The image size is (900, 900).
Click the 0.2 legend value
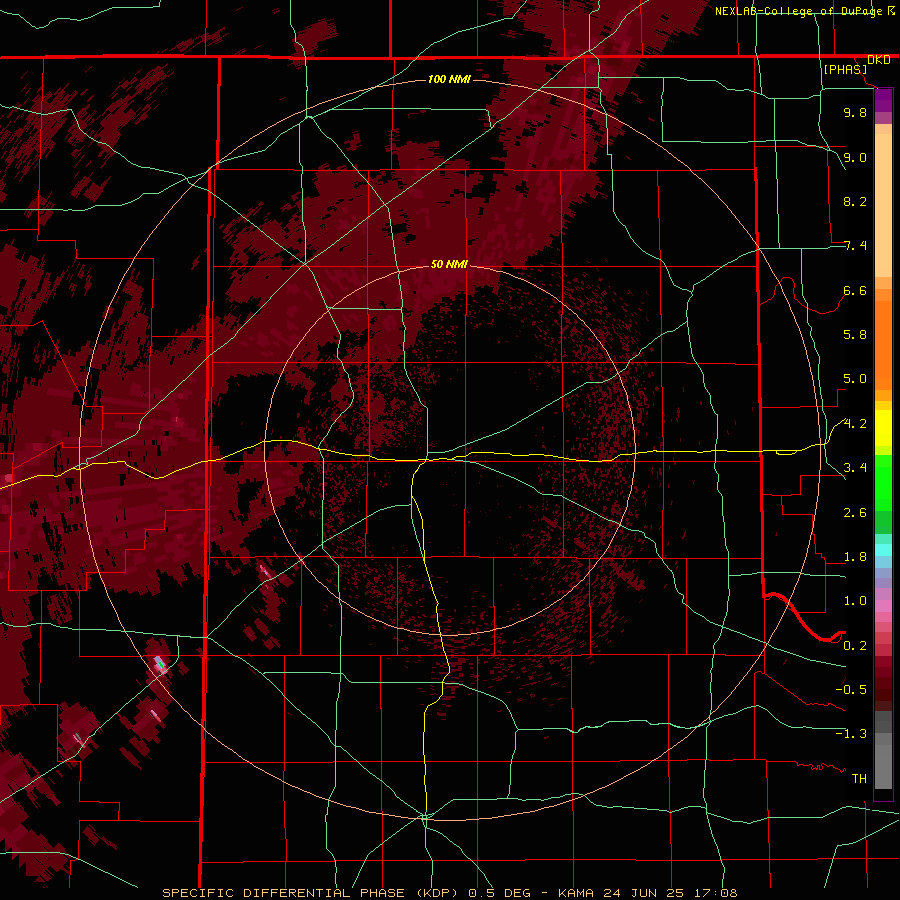tap(855, 646)
